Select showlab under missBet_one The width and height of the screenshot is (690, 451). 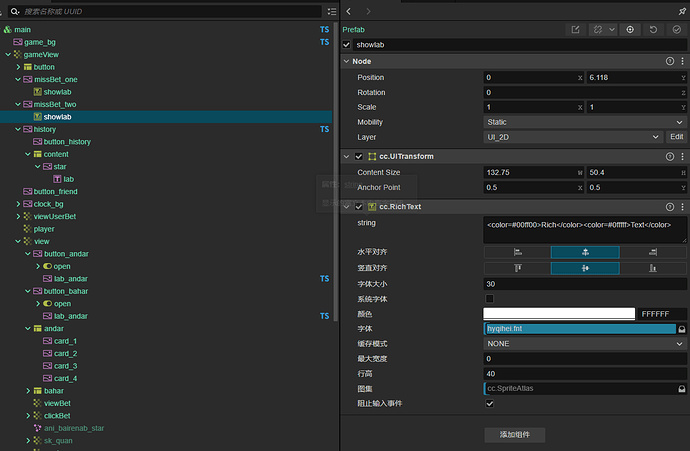57,92
